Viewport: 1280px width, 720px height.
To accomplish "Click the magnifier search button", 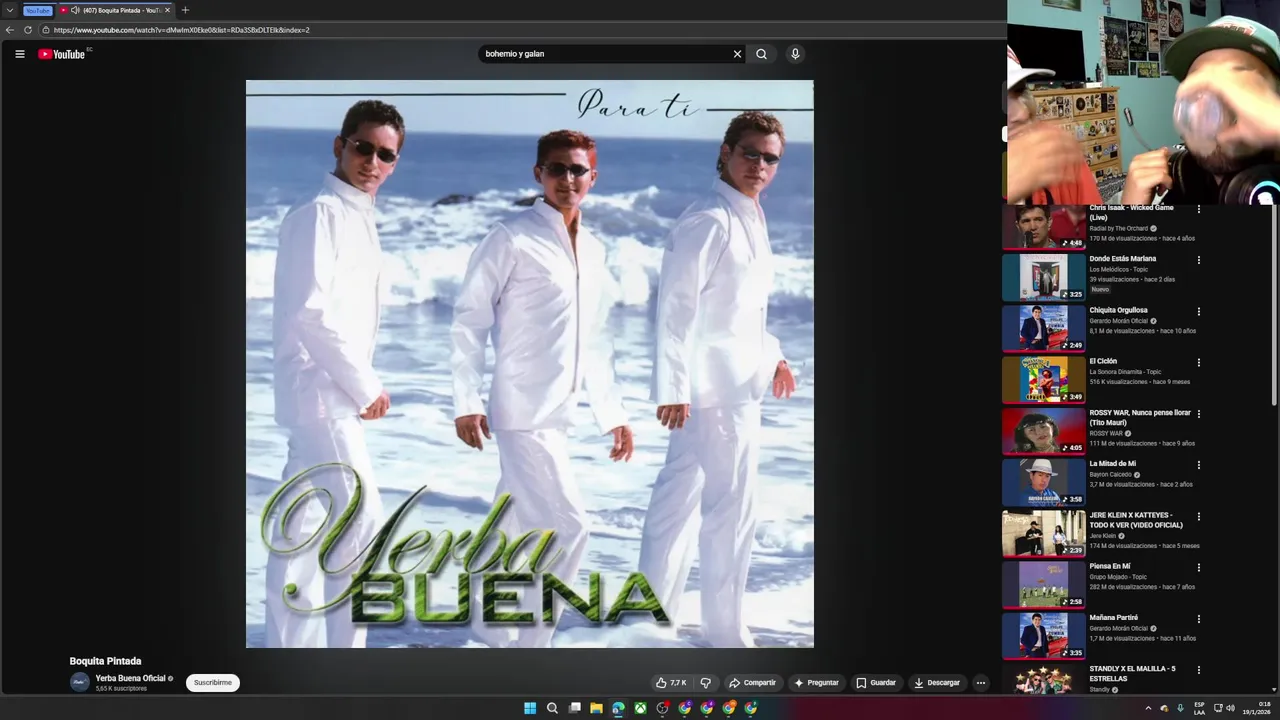I will coord(761,54).
